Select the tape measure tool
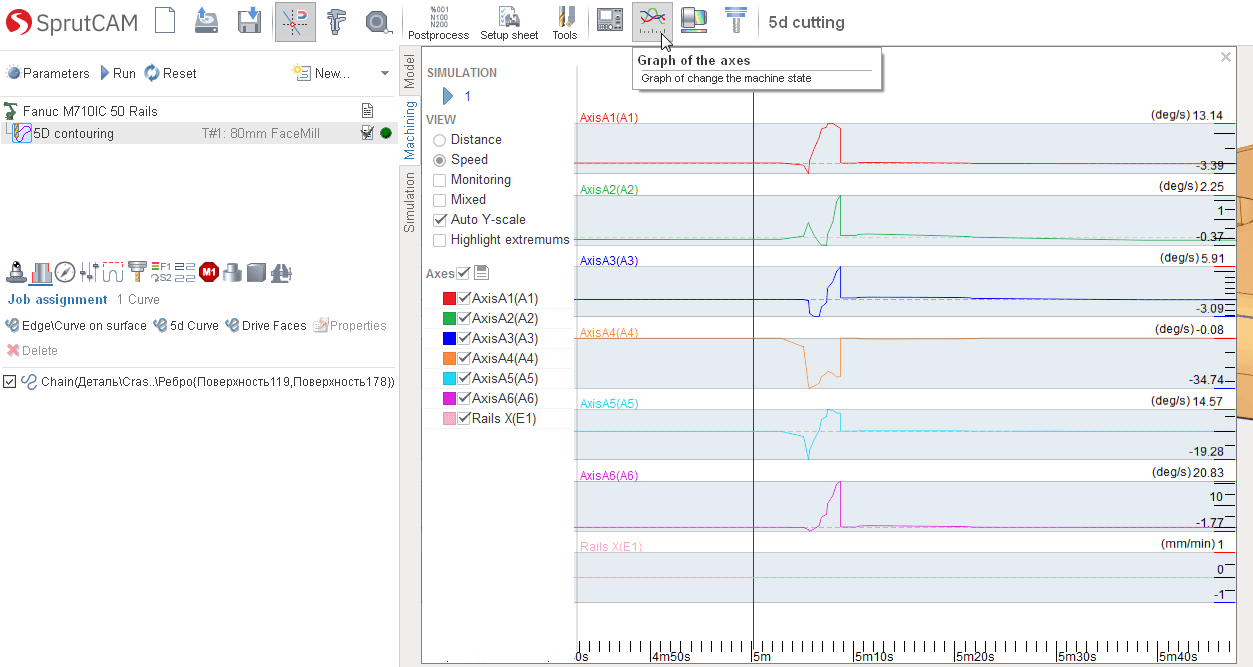 (x=377, y=21)
